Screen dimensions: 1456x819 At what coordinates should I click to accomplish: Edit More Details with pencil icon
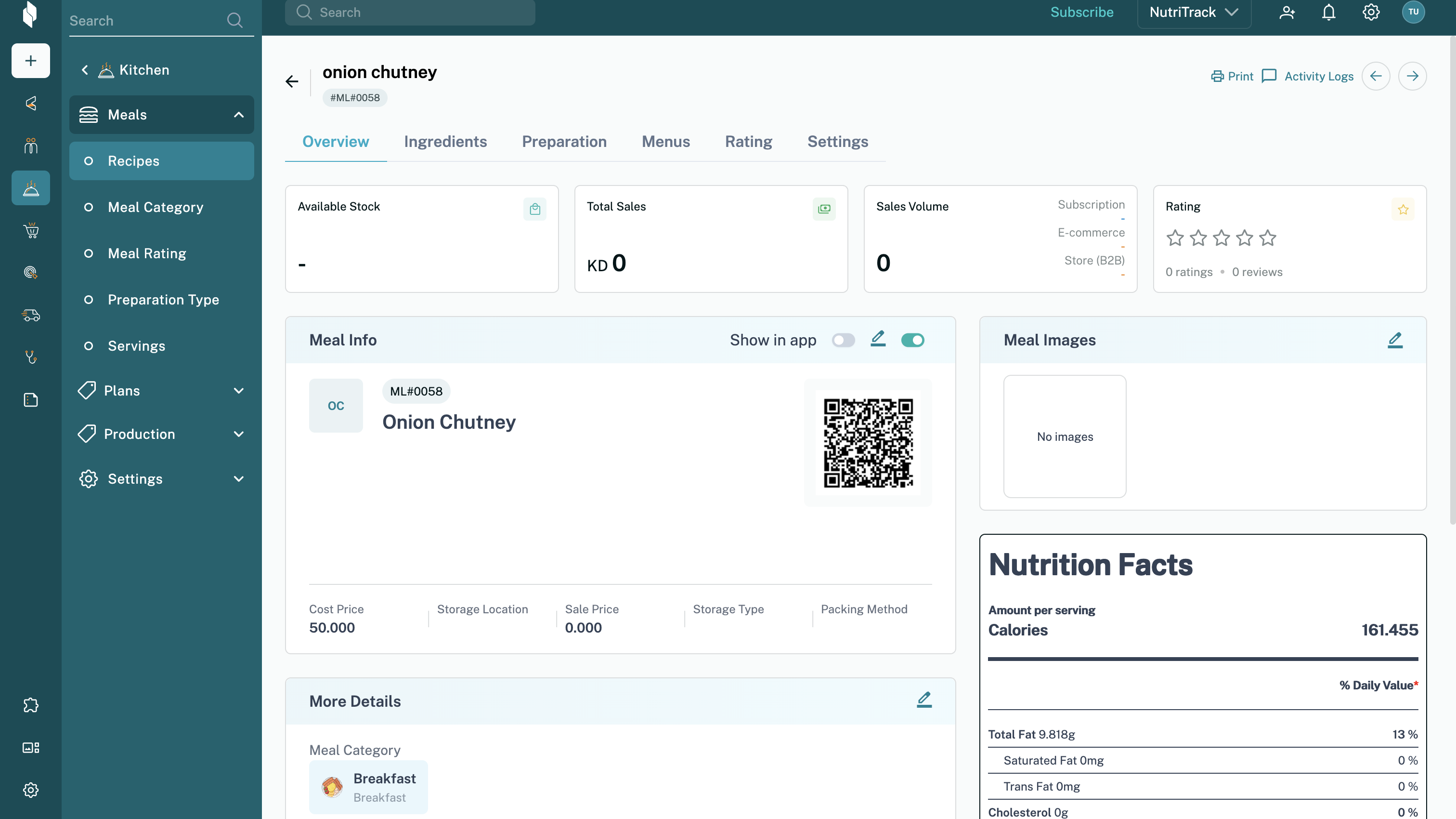pyautogui.click(x=924, y=700)
